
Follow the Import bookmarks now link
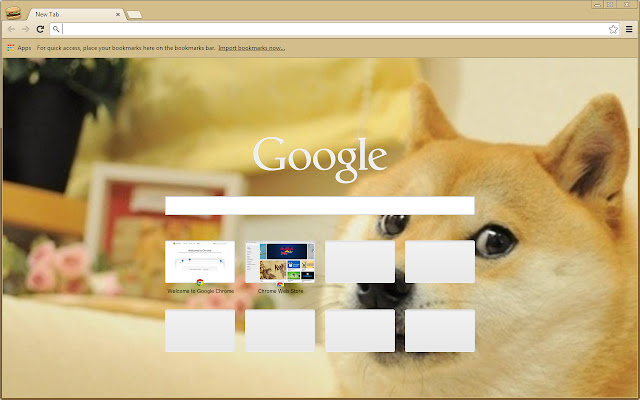[x=251, y=48]
